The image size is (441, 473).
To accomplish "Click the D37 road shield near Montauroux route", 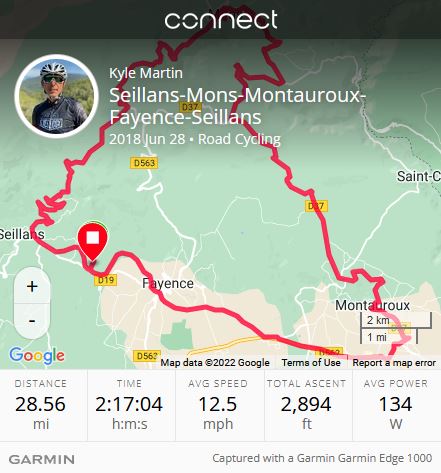I will coord(316,206).
